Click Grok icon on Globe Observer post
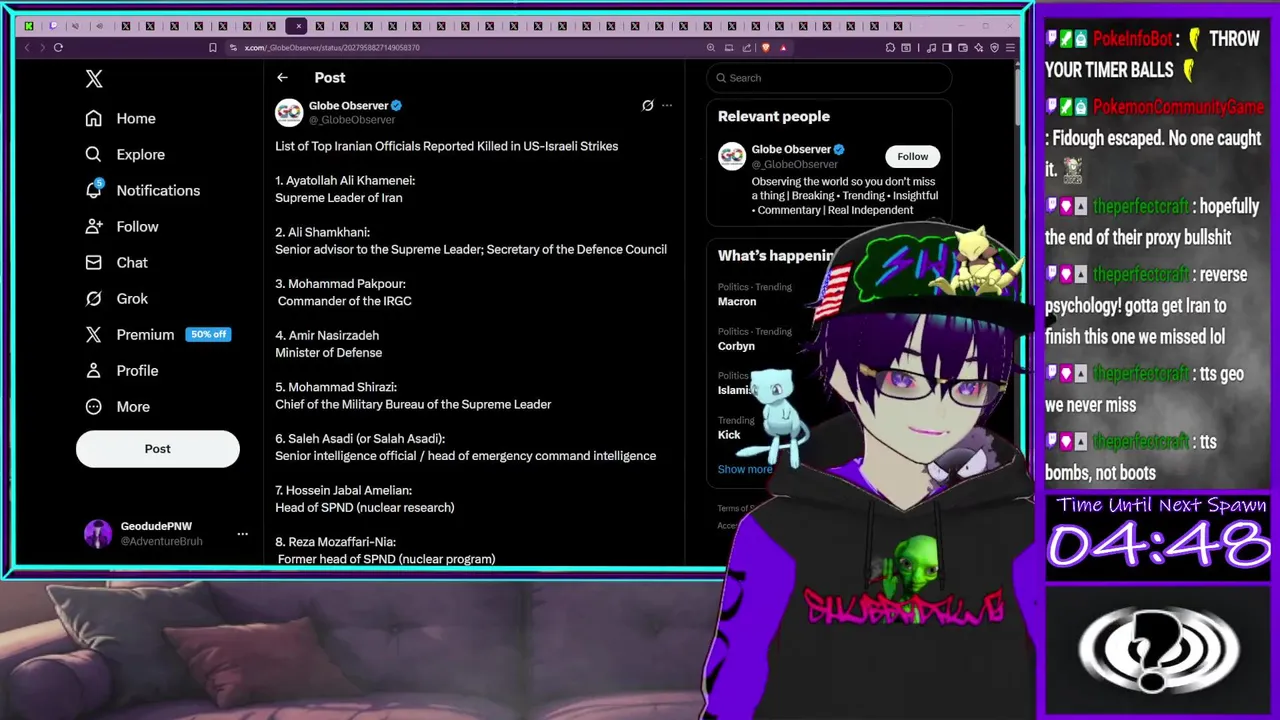Viewport: 1280px width, 720px height. 648,105
